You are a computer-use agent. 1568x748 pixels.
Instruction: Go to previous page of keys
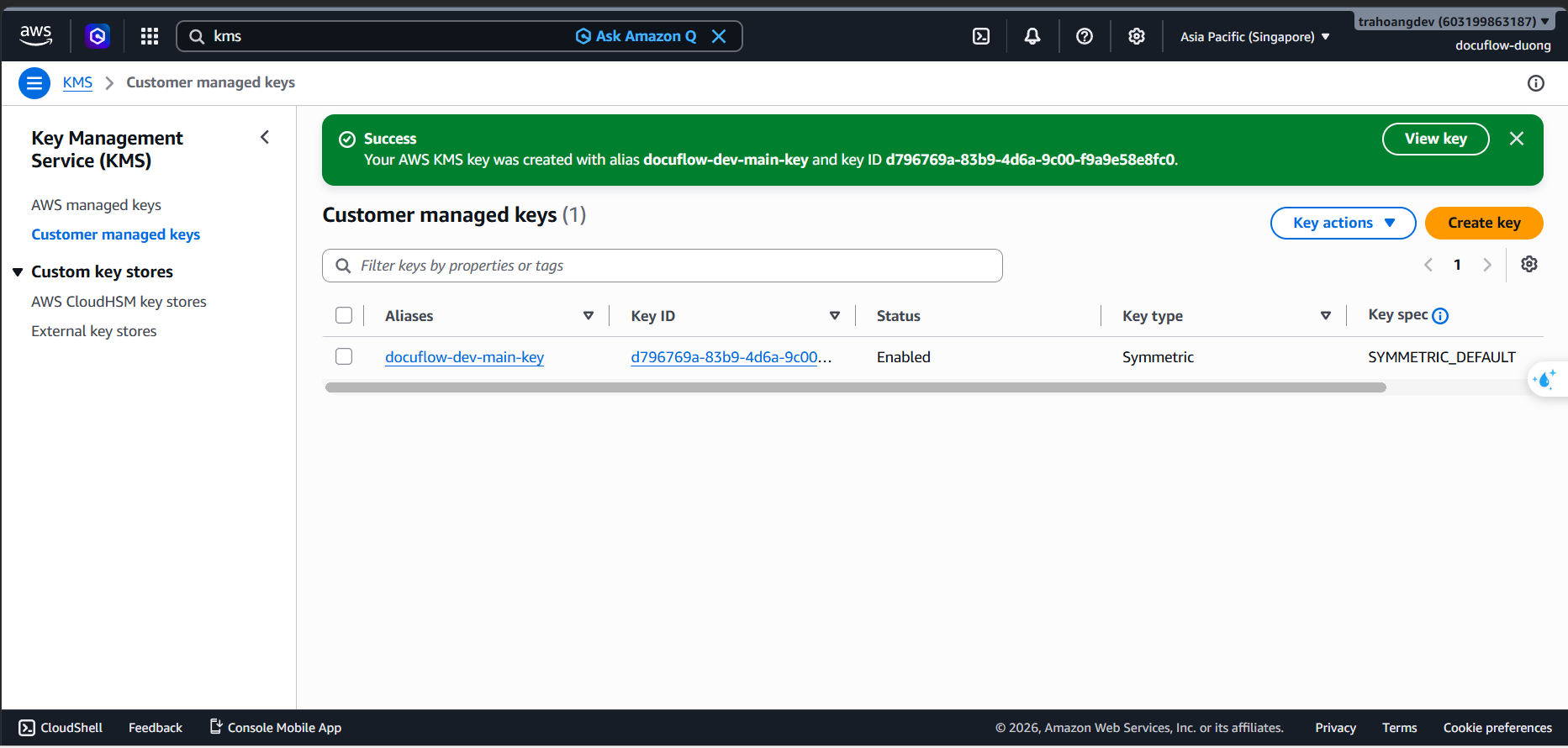pos(1428,265)
